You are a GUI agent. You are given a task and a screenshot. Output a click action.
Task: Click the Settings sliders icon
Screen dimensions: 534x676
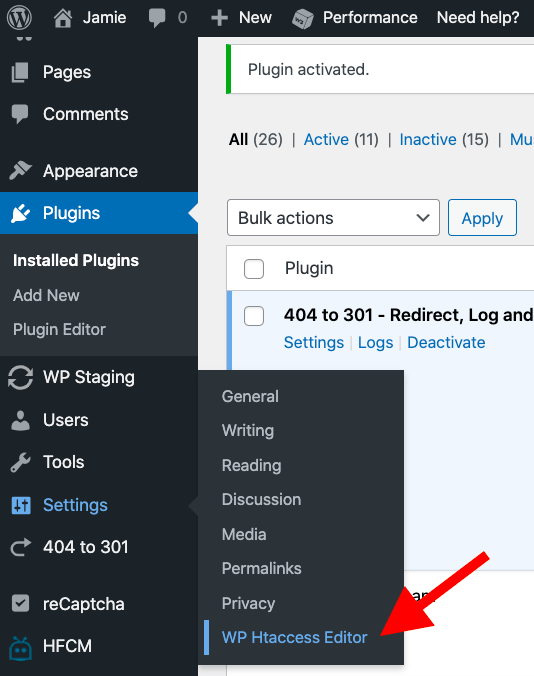coord(21,505)
